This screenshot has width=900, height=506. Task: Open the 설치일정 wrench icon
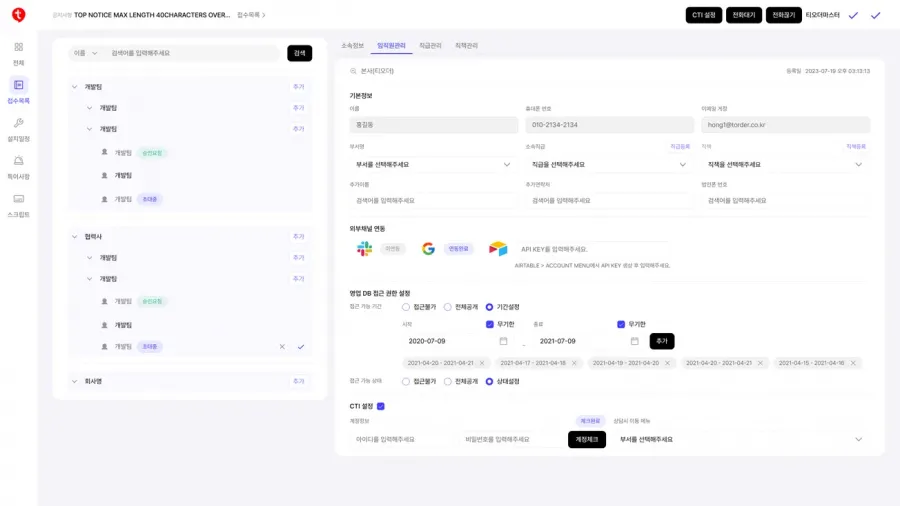pyautogui.click(x=18, y=123)
